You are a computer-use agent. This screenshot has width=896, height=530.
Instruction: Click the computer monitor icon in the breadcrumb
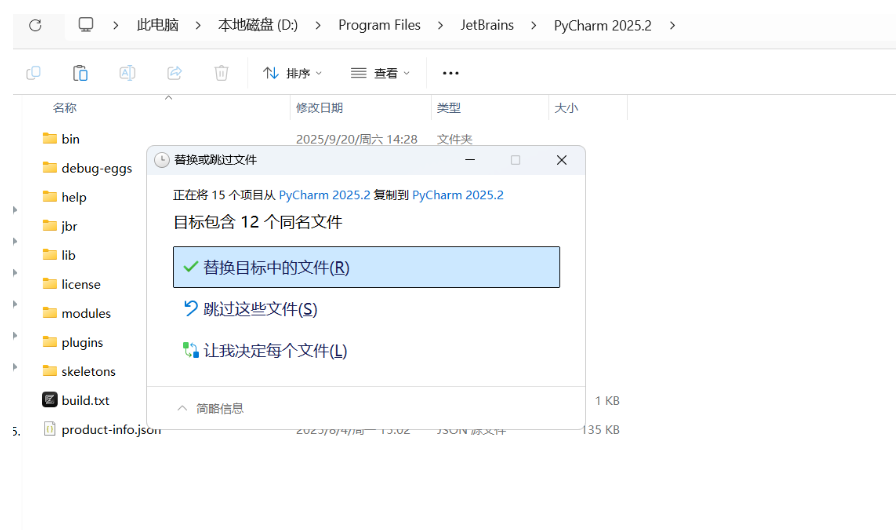click(x=86, y=25)
